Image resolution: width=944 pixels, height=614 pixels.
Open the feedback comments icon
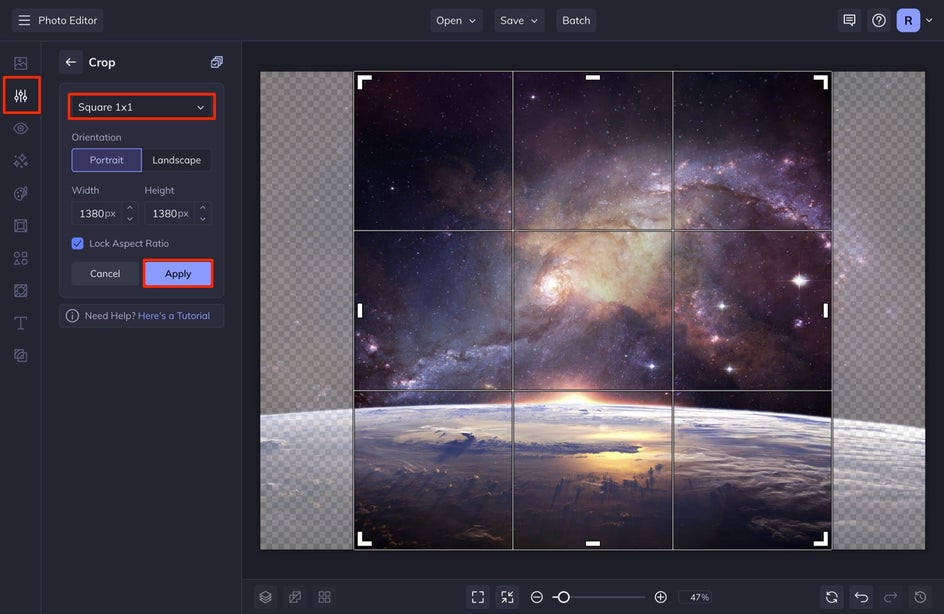click(x=849, y=20)
